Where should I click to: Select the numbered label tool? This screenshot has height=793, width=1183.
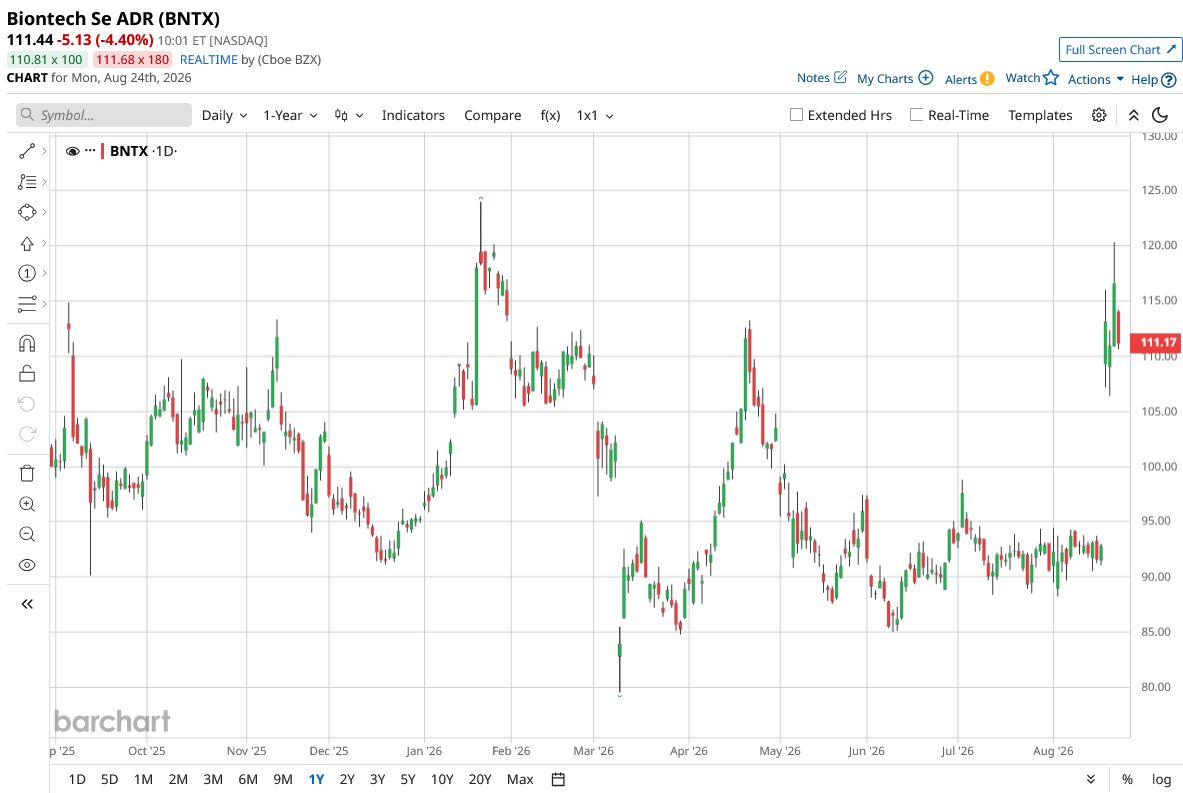(x=26, y=273)
